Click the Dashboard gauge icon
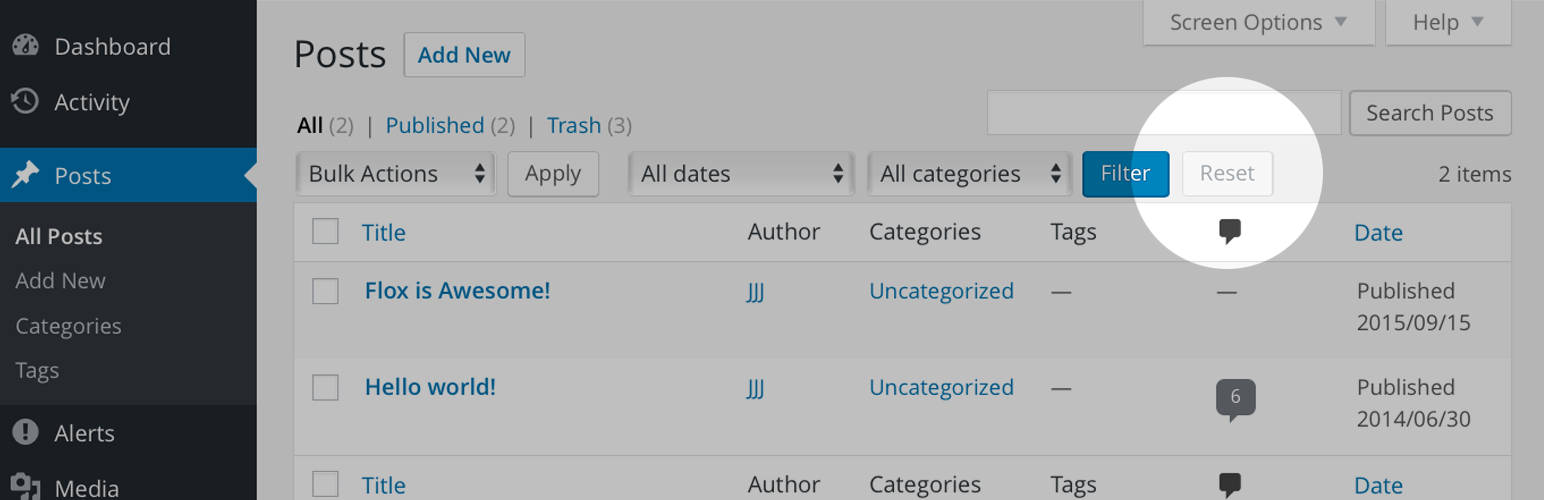Image resolution: width=1544 pixels, height=500 pixels. coord(25,46)
